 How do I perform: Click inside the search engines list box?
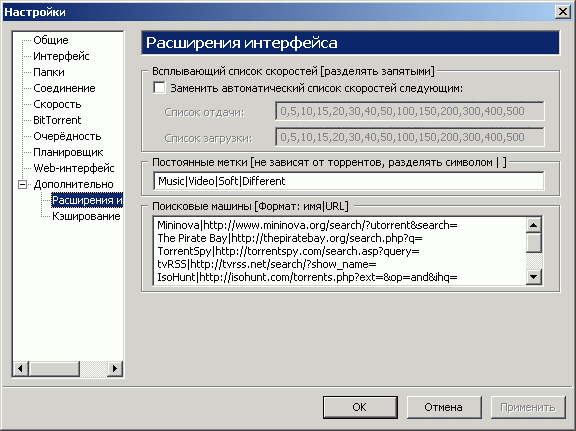click(x=340, y=251)
